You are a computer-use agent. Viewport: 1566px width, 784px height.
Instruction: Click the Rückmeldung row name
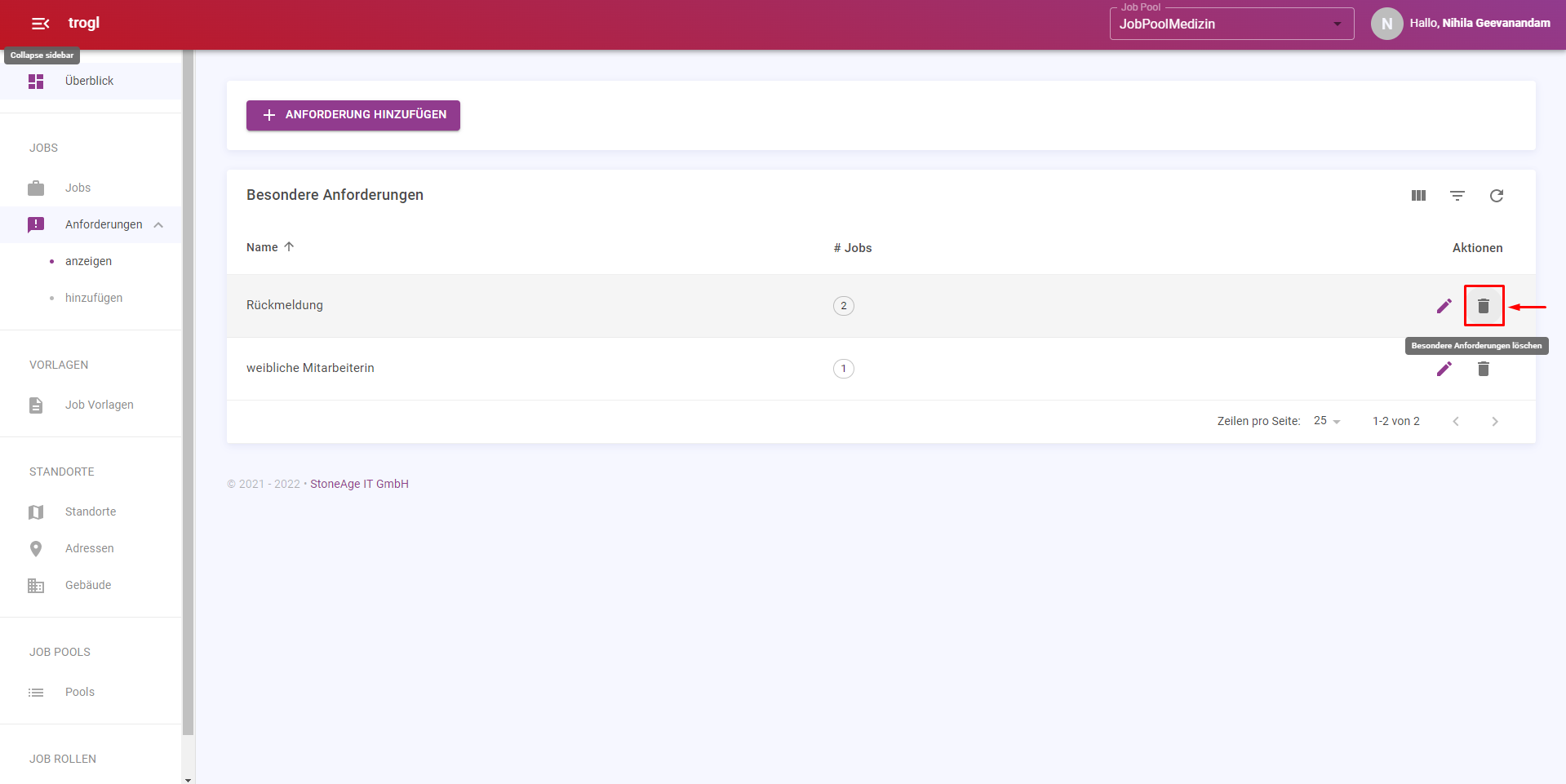[285, 305]
